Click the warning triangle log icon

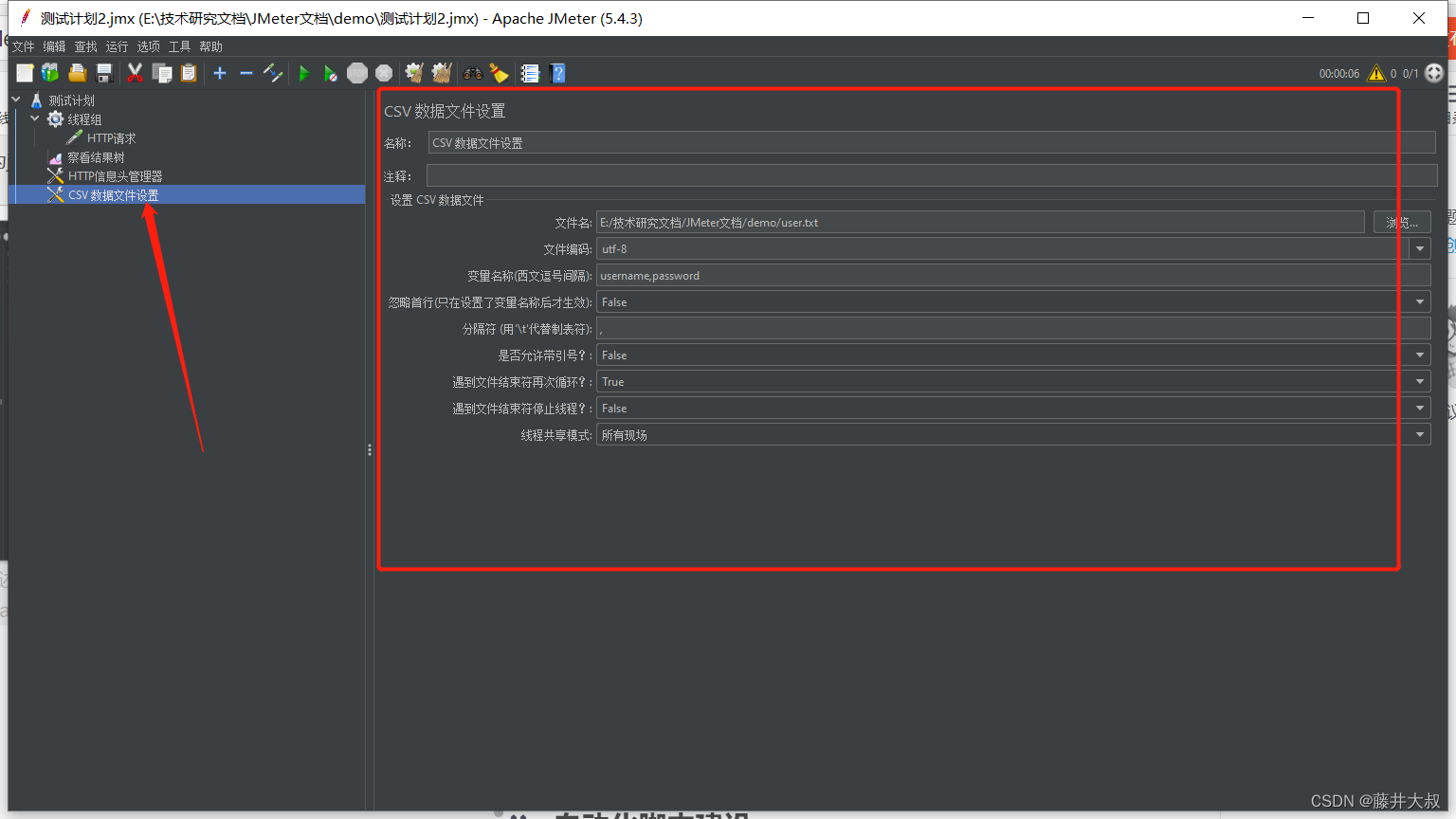pyautogui.click(x=1376, y=73)
